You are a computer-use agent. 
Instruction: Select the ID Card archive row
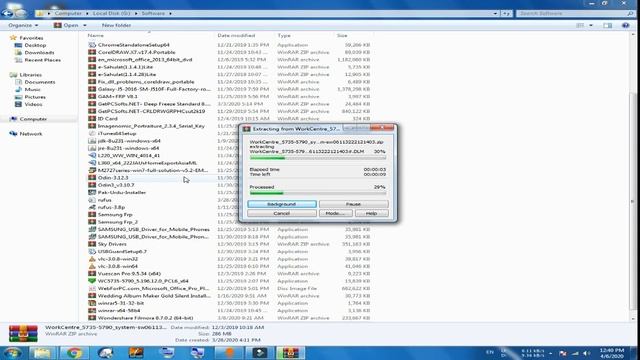coord(229,119)
